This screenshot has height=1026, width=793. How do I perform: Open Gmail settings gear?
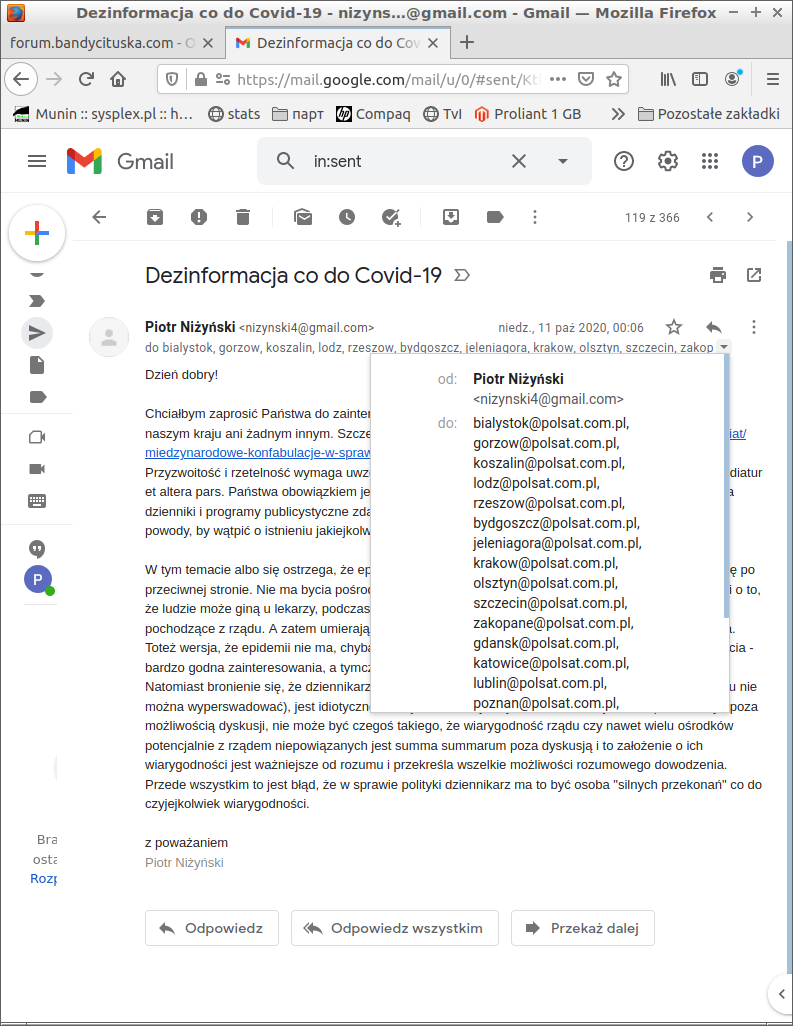[x=667, y=161]
